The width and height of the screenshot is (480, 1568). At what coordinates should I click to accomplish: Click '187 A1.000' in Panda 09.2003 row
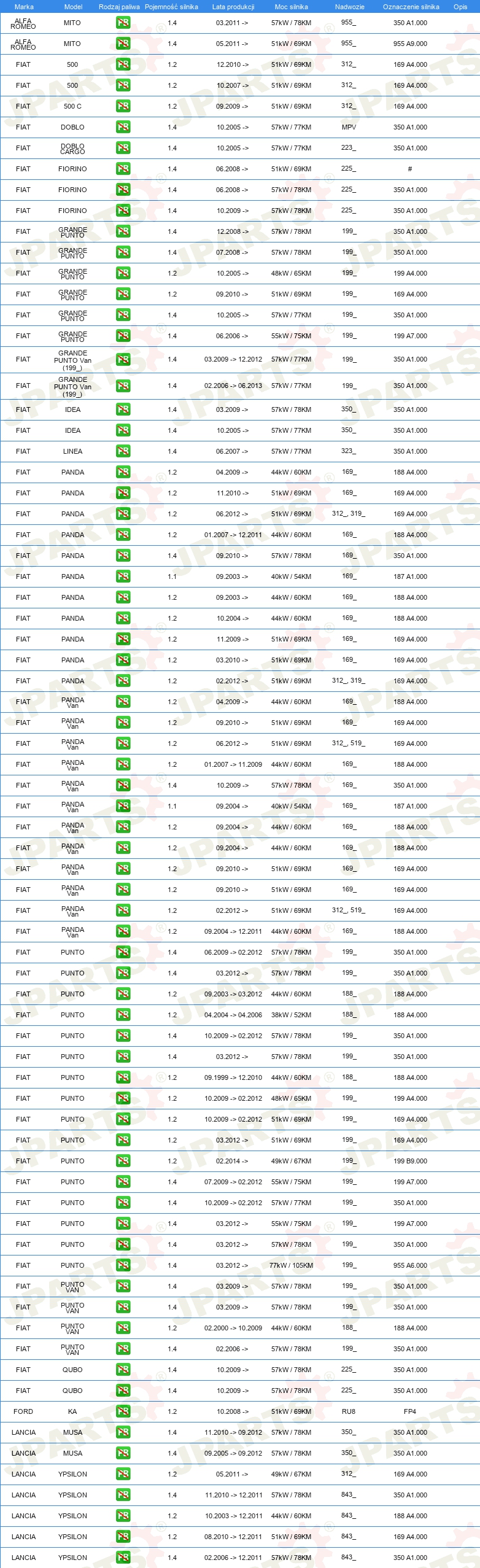coord(410,576)
